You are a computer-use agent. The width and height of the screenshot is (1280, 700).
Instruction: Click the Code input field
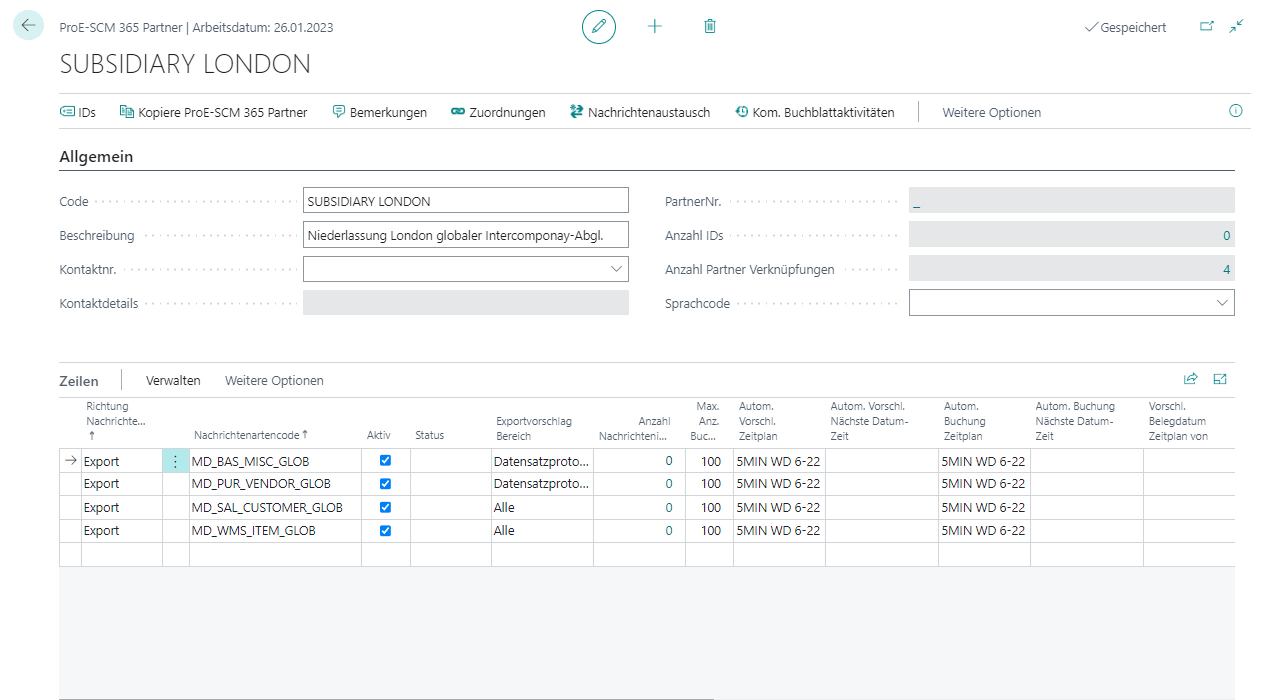tap(466, 201)
